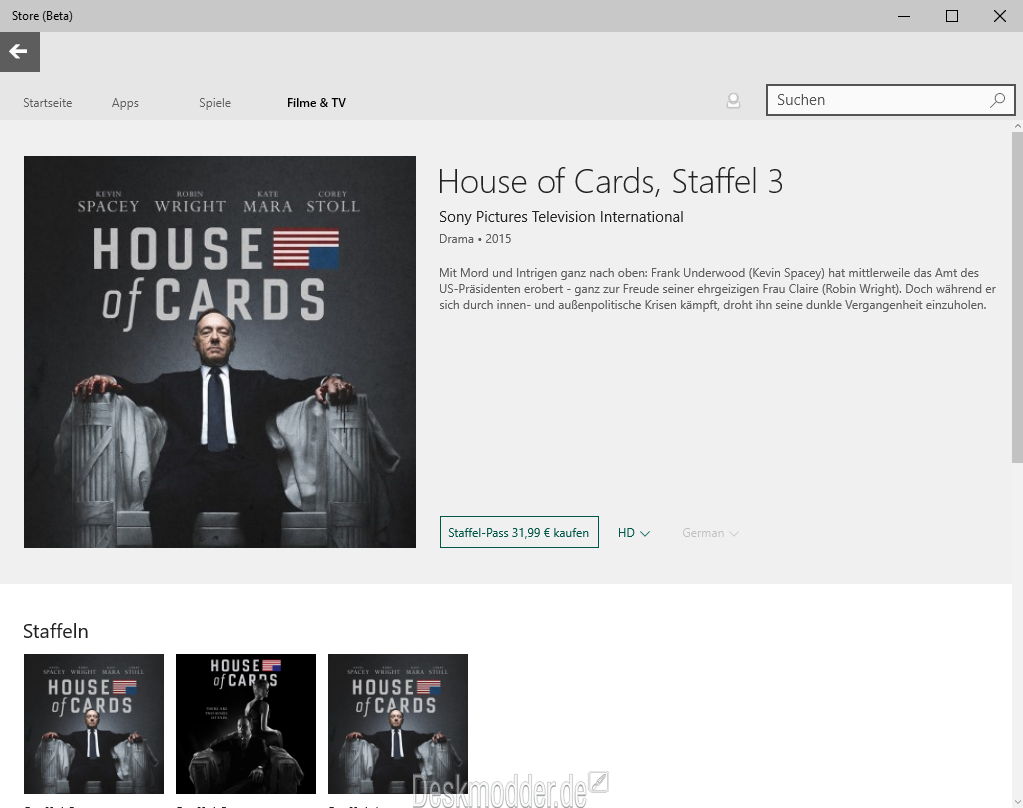Screen dimensions: 1023x808
Task: Close the Store (Beta) window
Action: [x=1000, y=16]
